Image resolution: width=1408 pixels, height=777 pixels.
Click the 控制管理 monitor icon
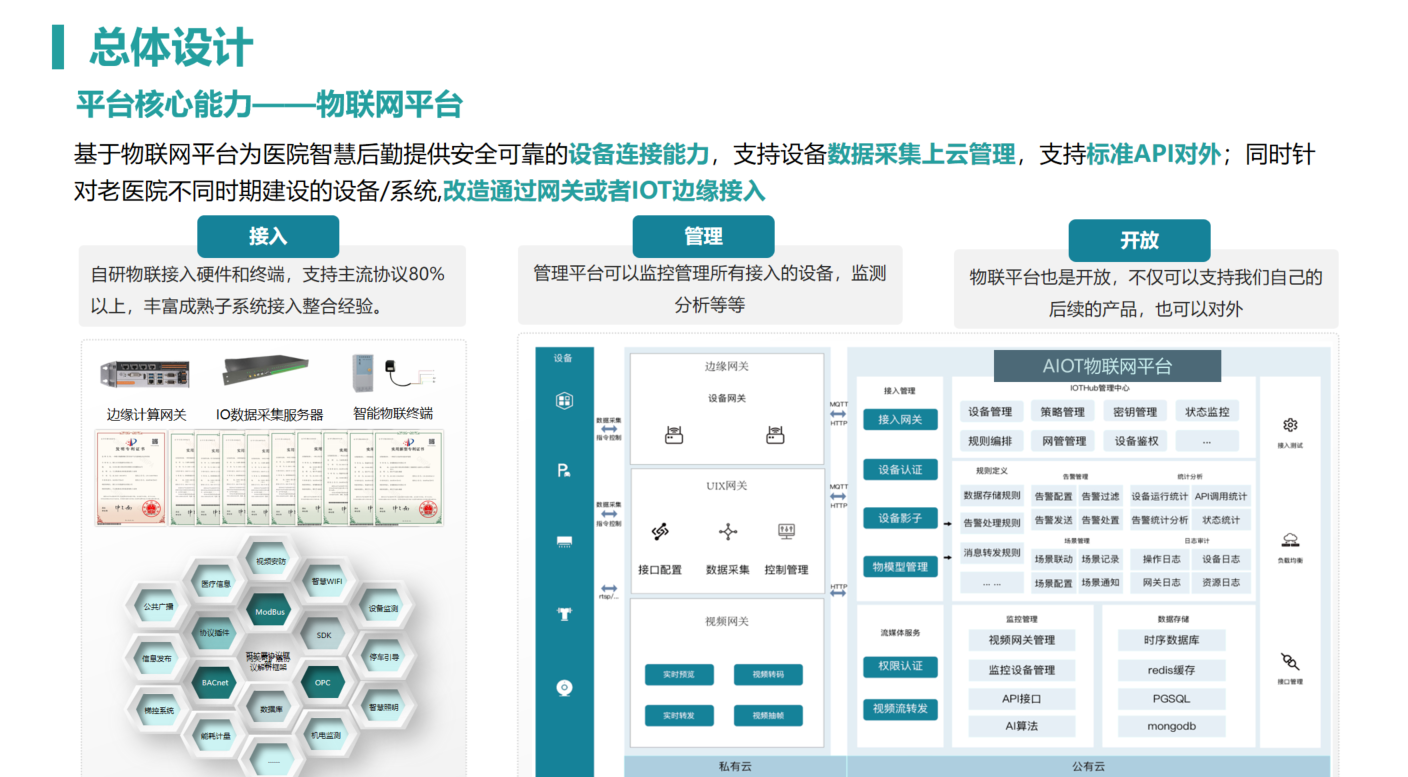(x=786, y=531)
